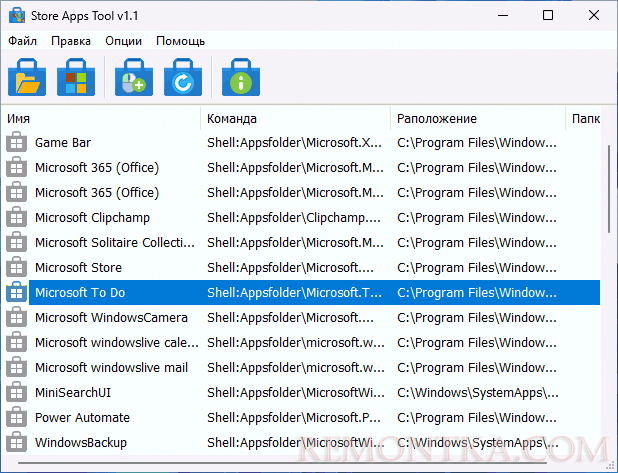
Task: Click the Microsoft Clipchamp row icon
Action: click(17, 217)
